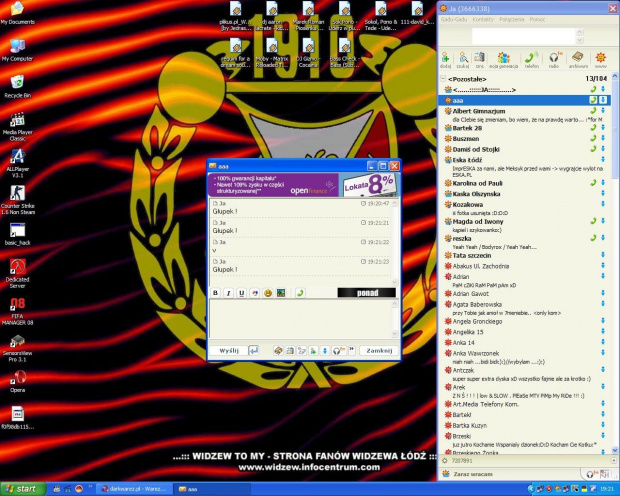Open text color picker in chat toolbar
Viewport: 620px width, 496px height.
(x=255, y=293)
